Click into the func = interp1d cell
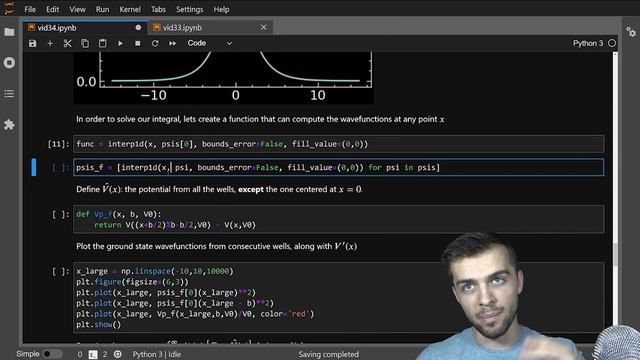The height and width of the screenshot is (360, 640). (x=338, y=144)
